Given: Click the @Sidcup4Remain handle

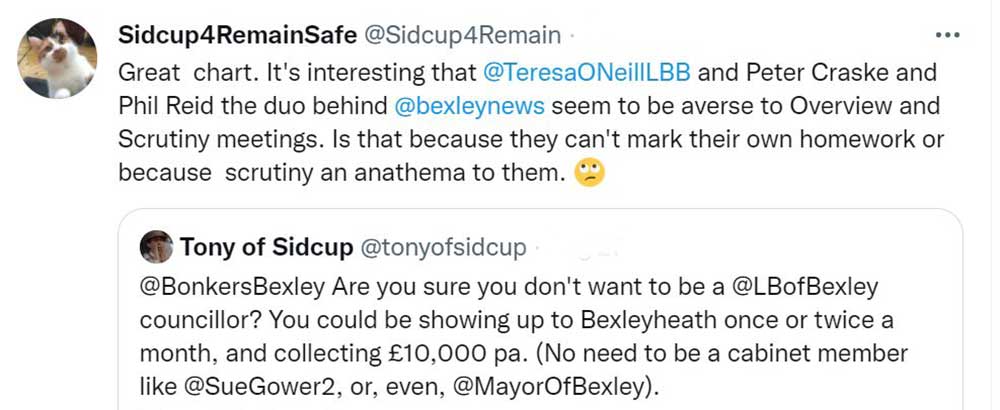Looking at the screenshot, I should [463, 36].
